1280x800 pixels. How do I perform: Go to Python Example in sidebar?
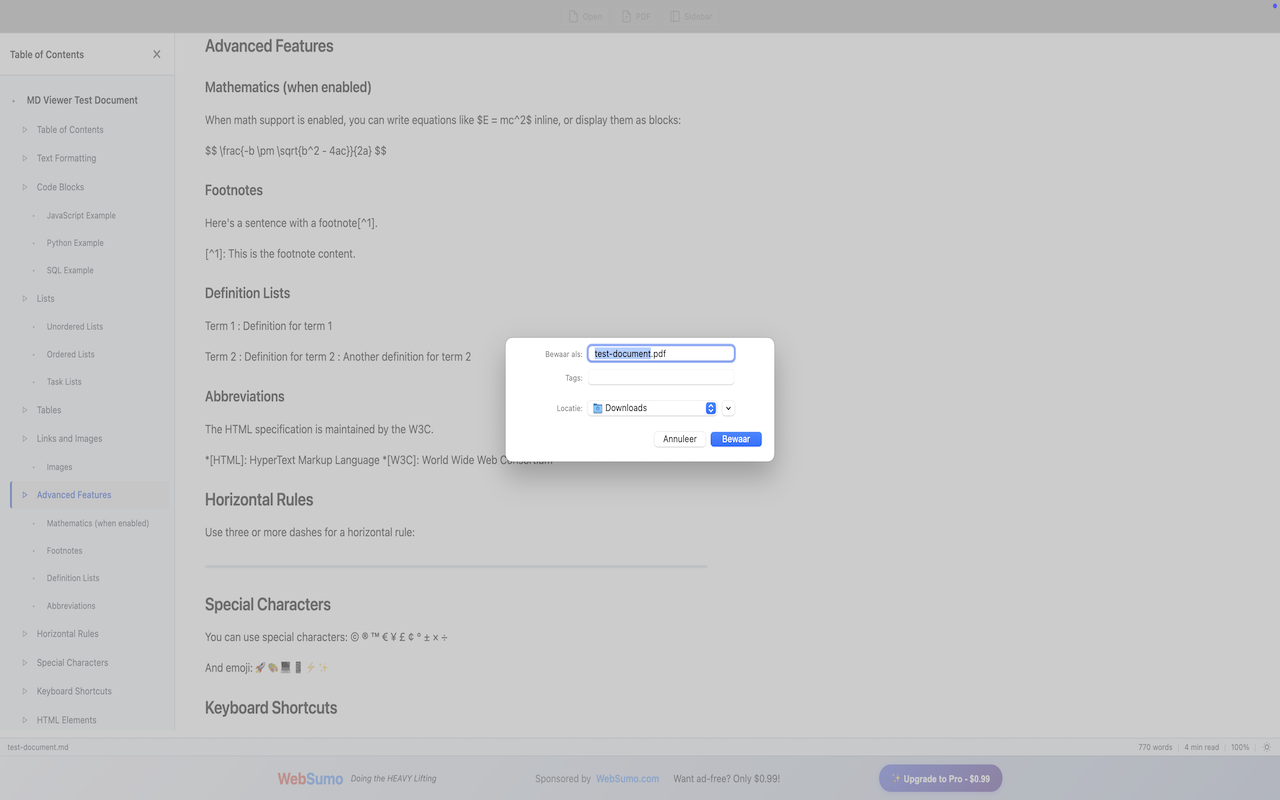tap(75, 243)
